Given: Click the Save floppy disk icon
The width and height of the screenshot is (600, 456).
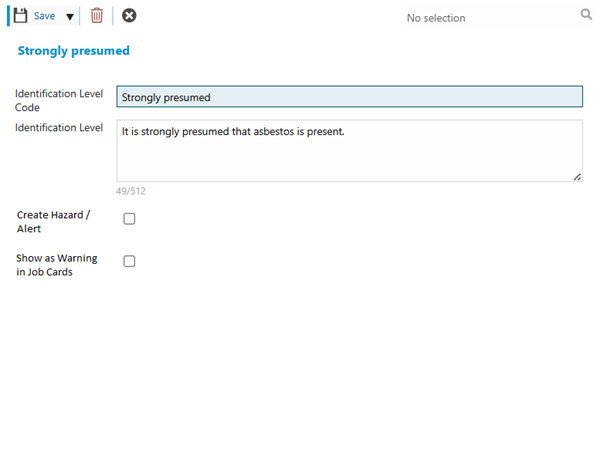Looking at the screenshot, I should [x=21, y=16].
